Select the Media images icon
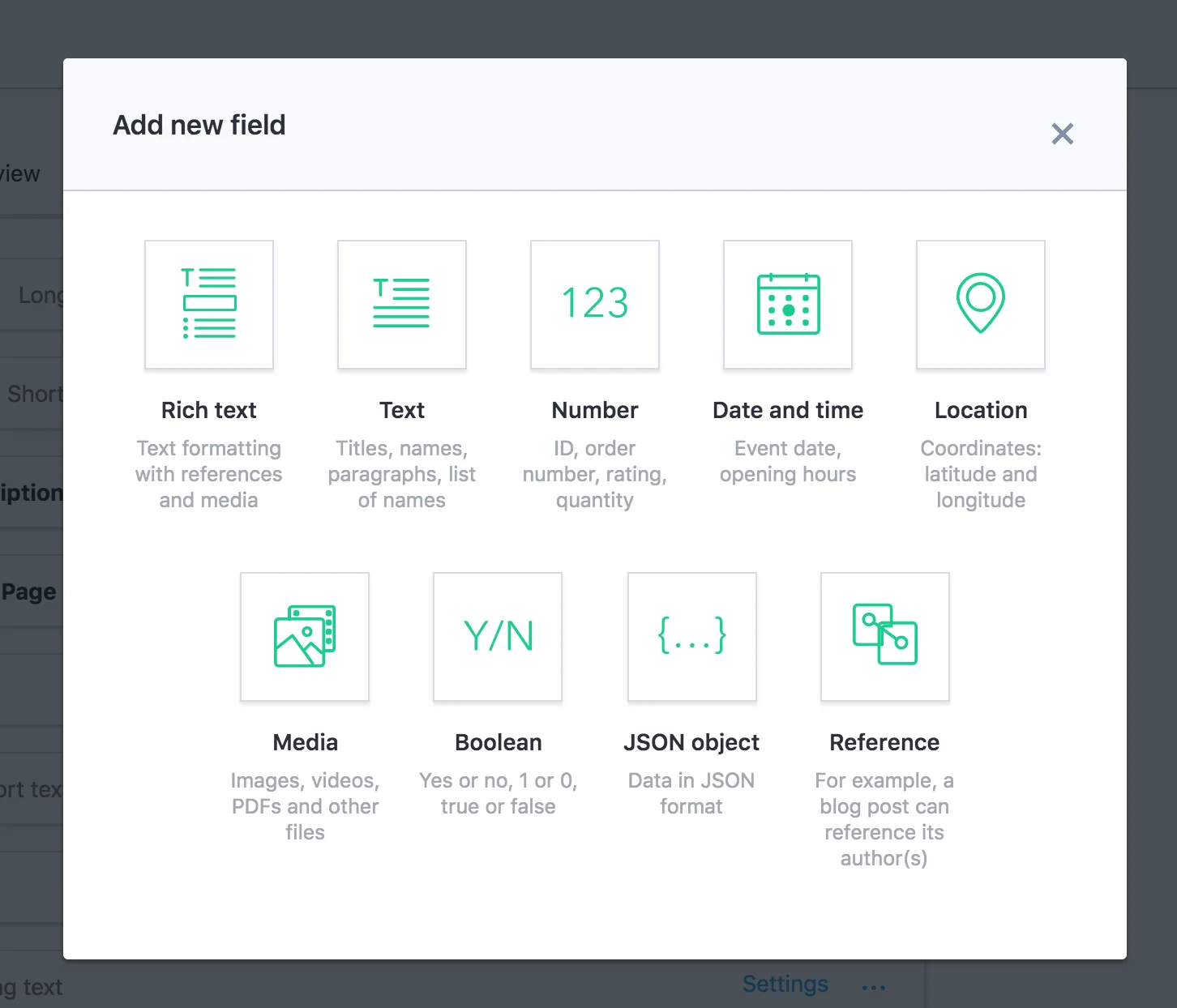This screenshot has height=1008, width=1177. pos(305,637)
